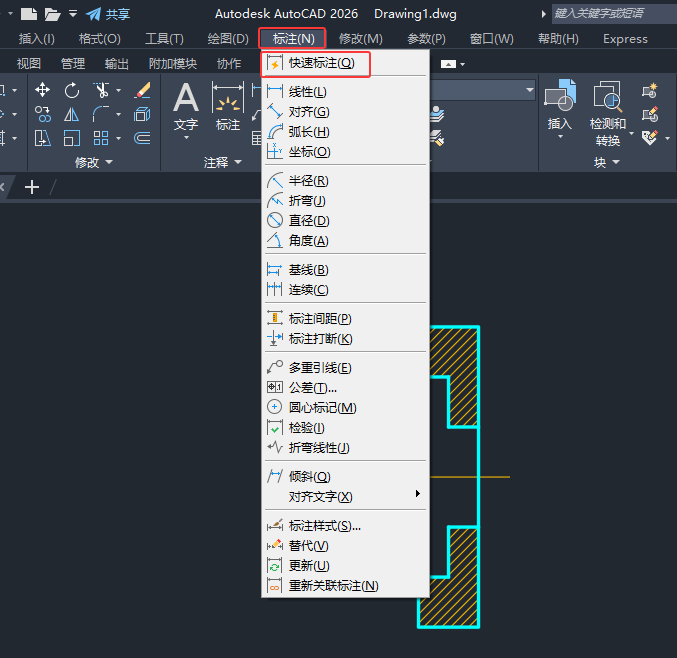
Task: Expand the 注释 panel dropdown
Action: tap(223, 162)
